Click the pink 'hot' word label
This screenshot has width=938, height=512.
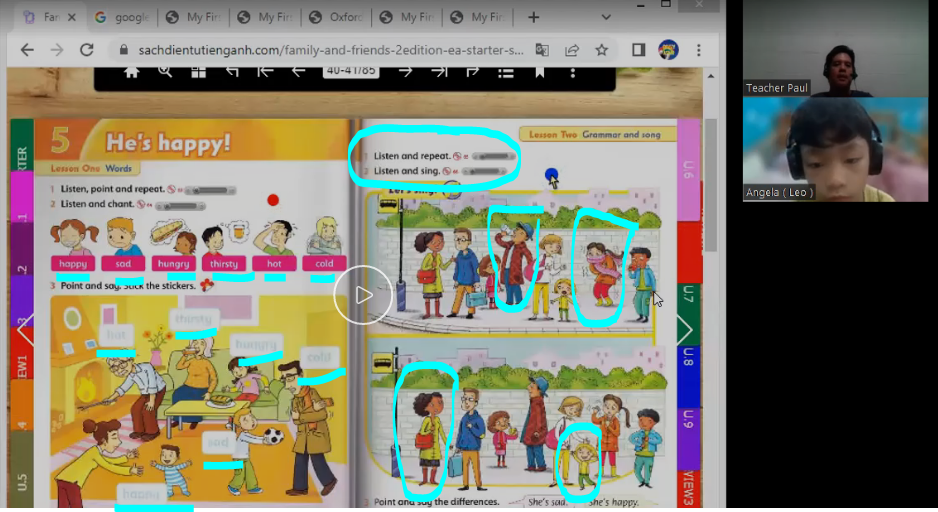[274, 264]
